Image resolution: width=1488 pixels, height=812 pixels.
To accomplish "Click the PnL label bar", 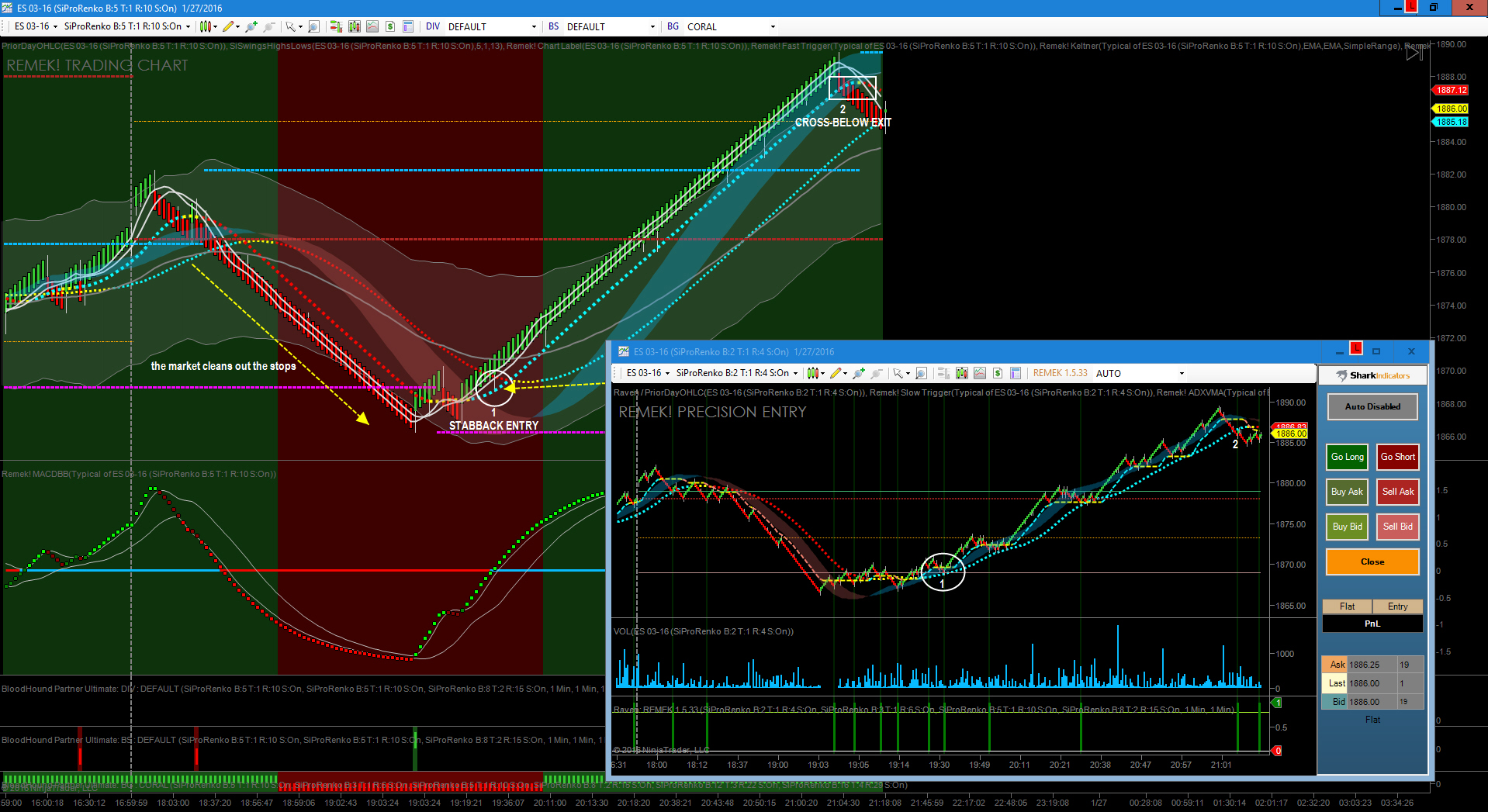I will (x=1372, y=624).
